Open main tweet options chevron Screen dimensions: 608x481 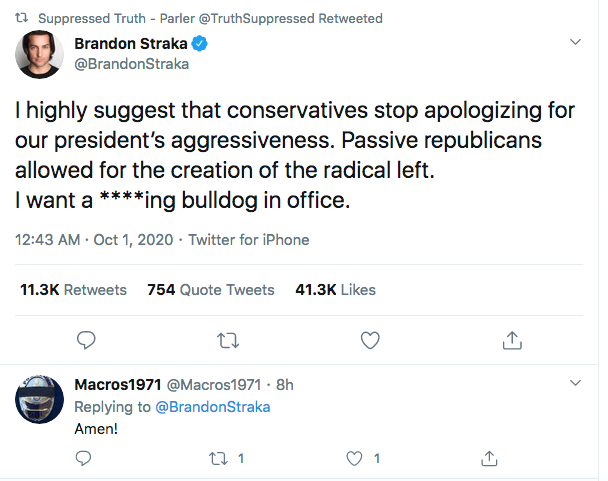pyautogui.click(x=575, y=43)
